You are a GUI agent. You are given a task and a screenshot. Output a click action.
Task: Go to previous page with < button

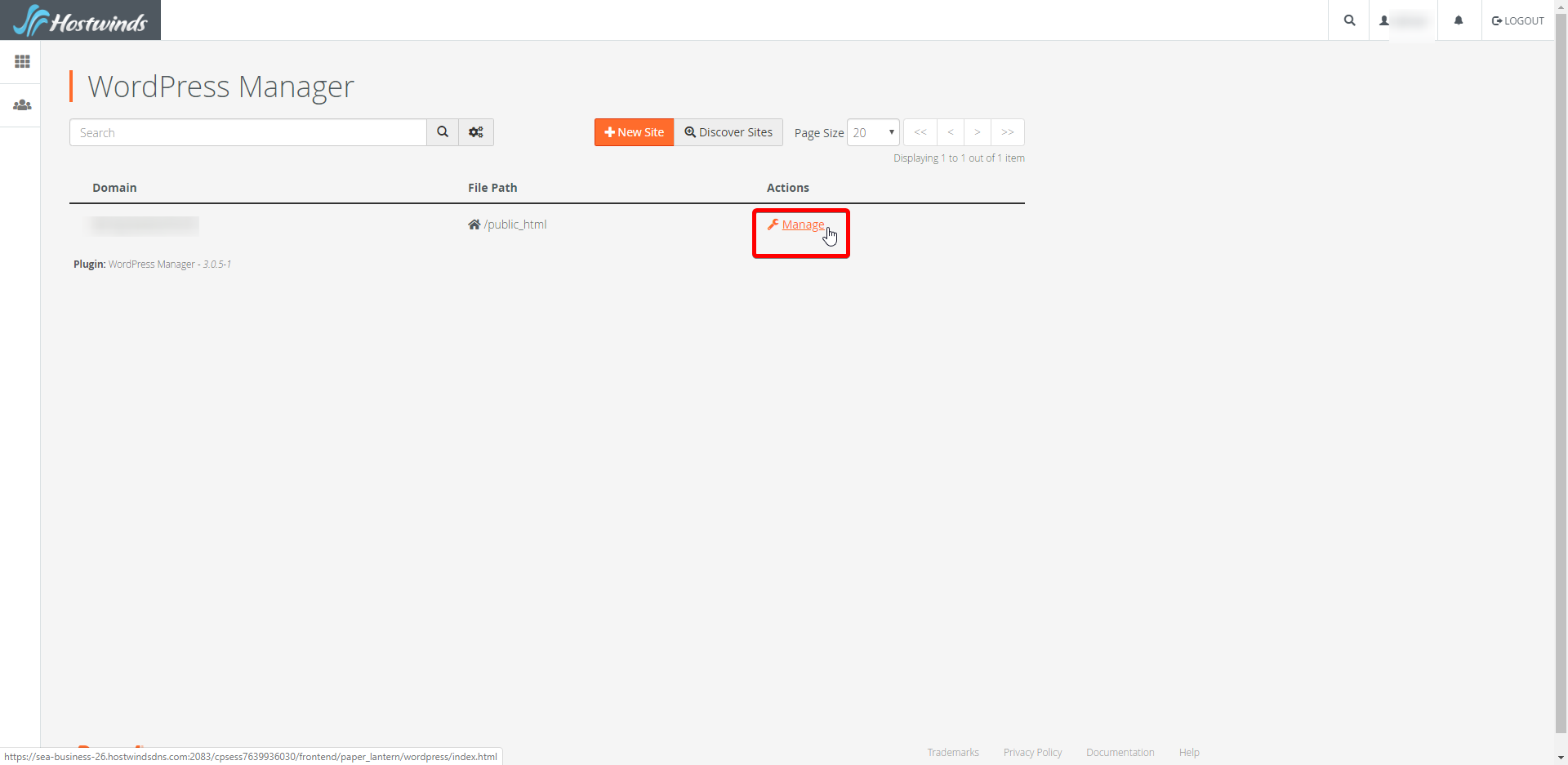point(951,132)
